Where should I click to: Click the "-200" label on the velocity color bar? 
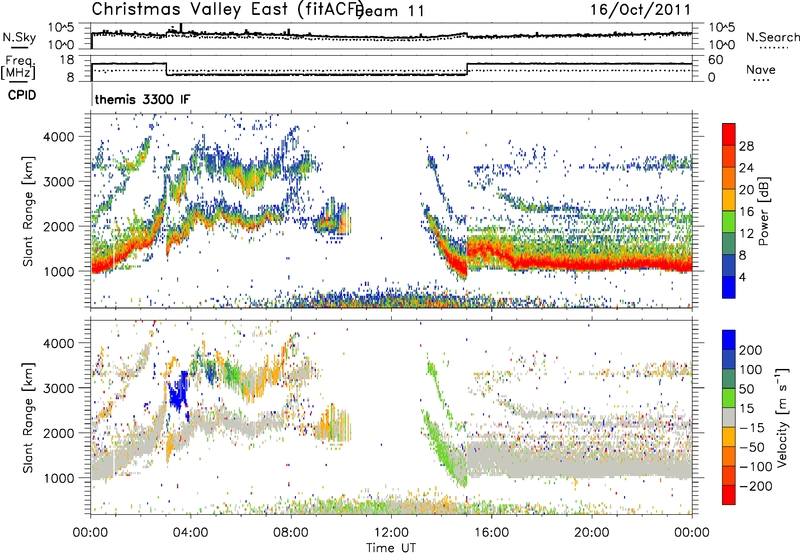(755, 486)
